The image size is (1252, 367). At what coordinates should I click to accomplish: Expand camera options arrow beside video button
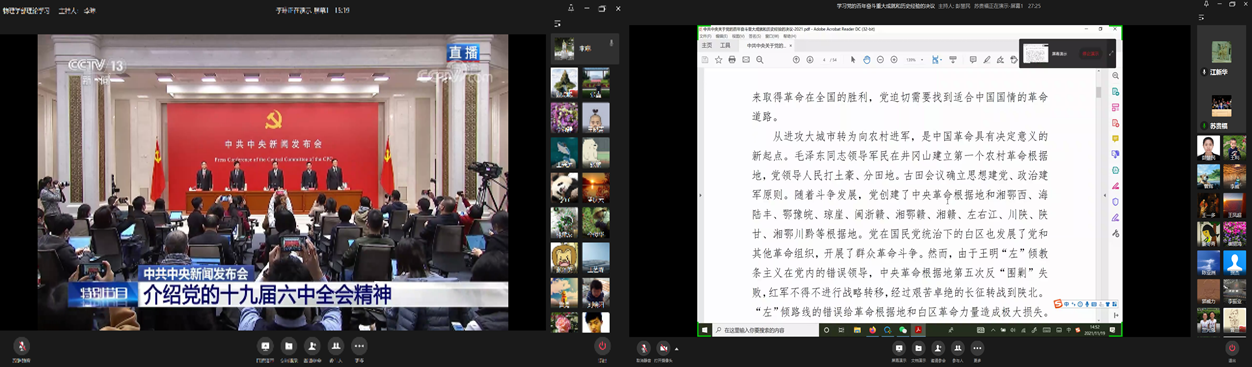(677, 348)
